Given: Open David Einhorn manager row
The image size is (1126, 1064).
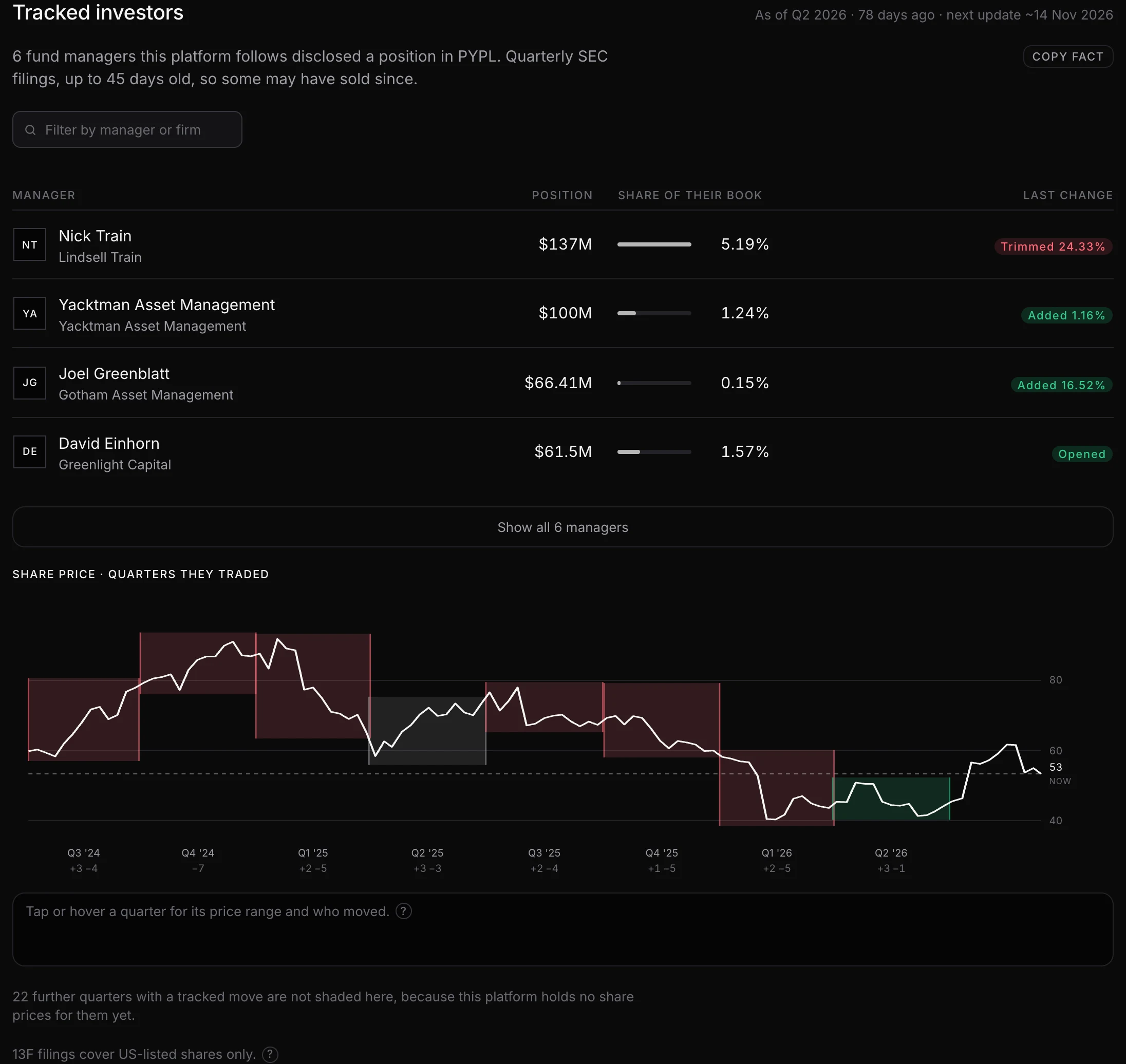Looking at the screenshot, I should pos(562,451).
